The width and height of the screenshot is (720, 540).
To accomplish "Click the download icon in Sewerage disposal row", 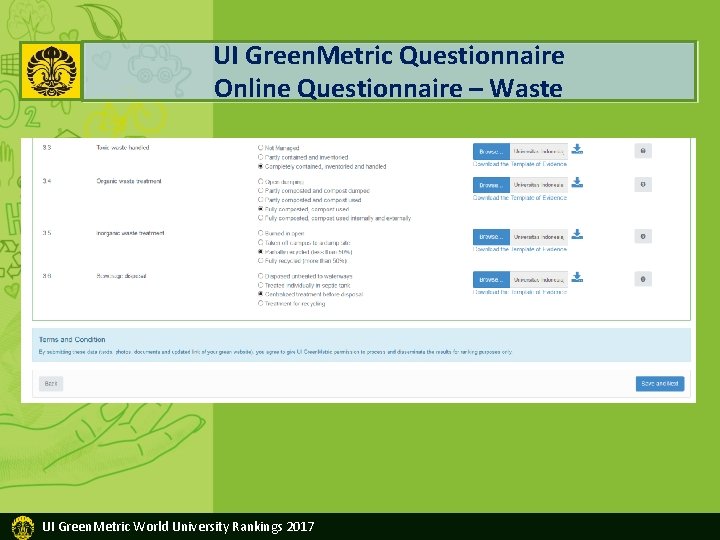I will coord(577,277).
